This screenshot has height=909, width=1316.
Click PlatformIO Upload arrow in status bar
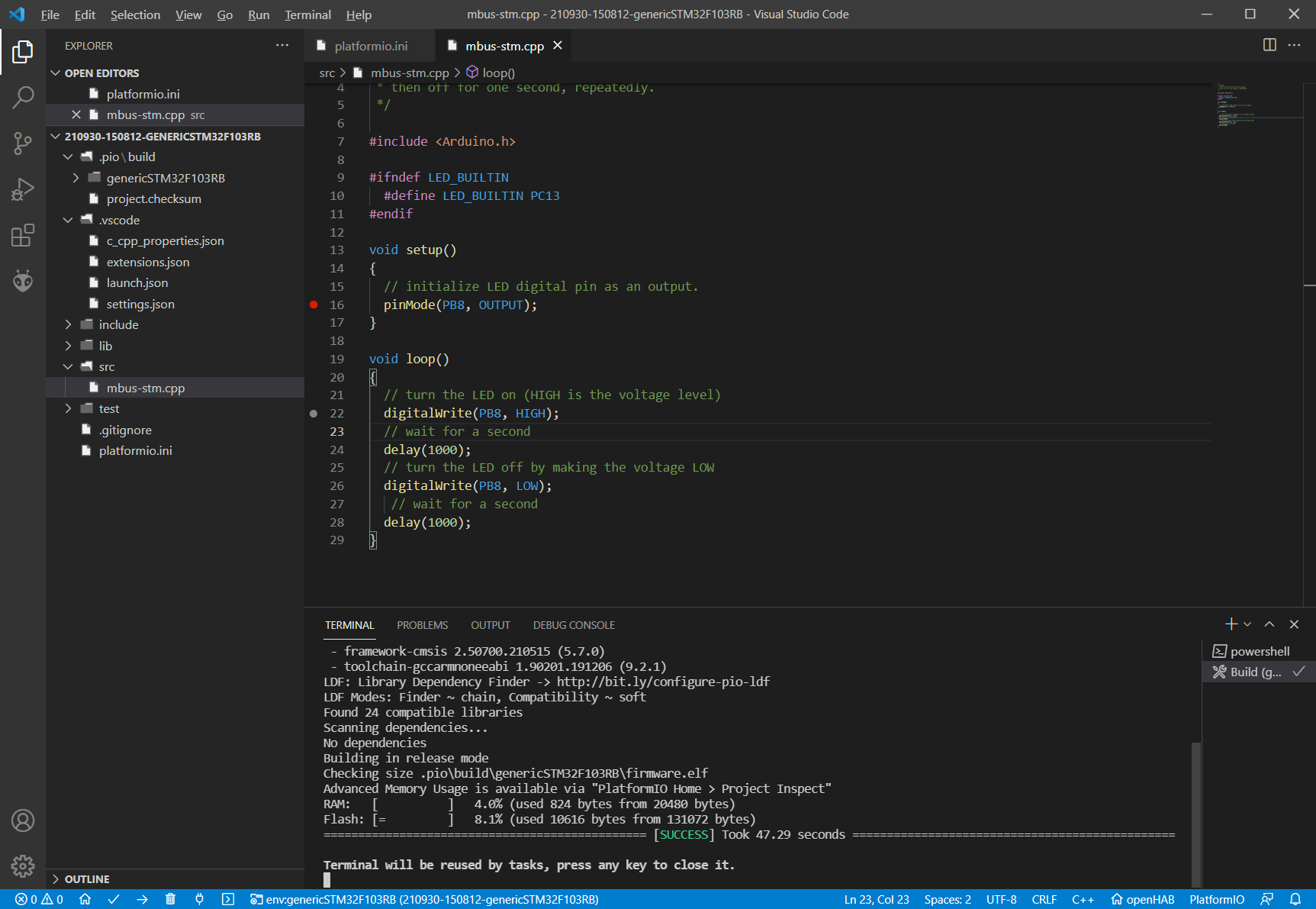point(142,899)
